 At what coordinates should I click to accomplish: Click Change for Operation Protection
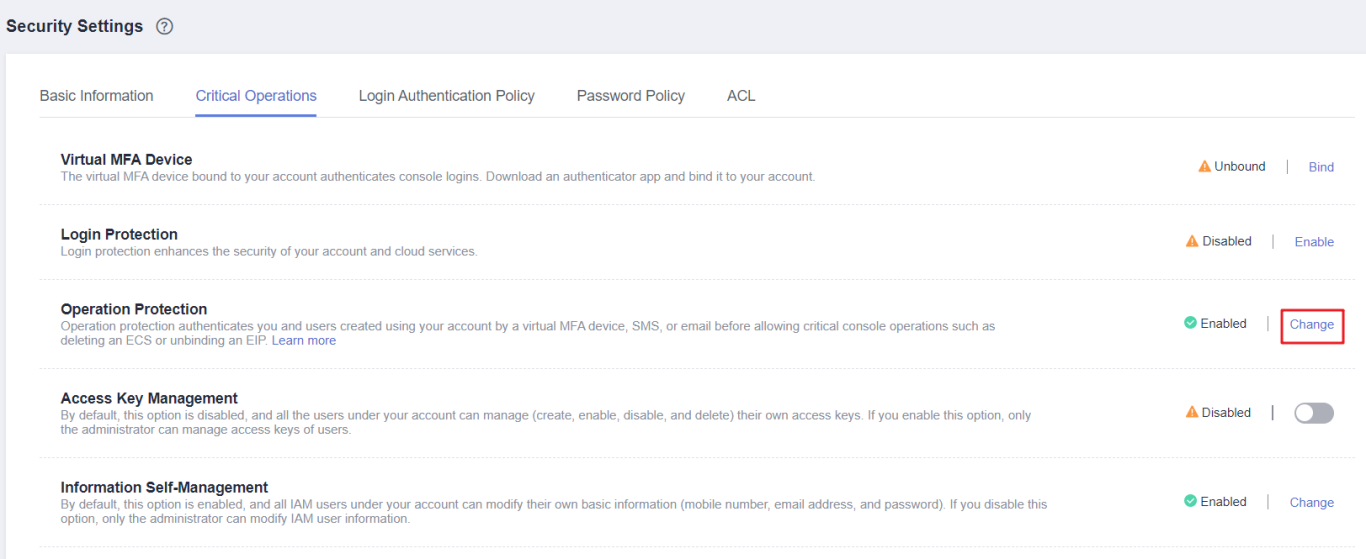pos(1311,324)
